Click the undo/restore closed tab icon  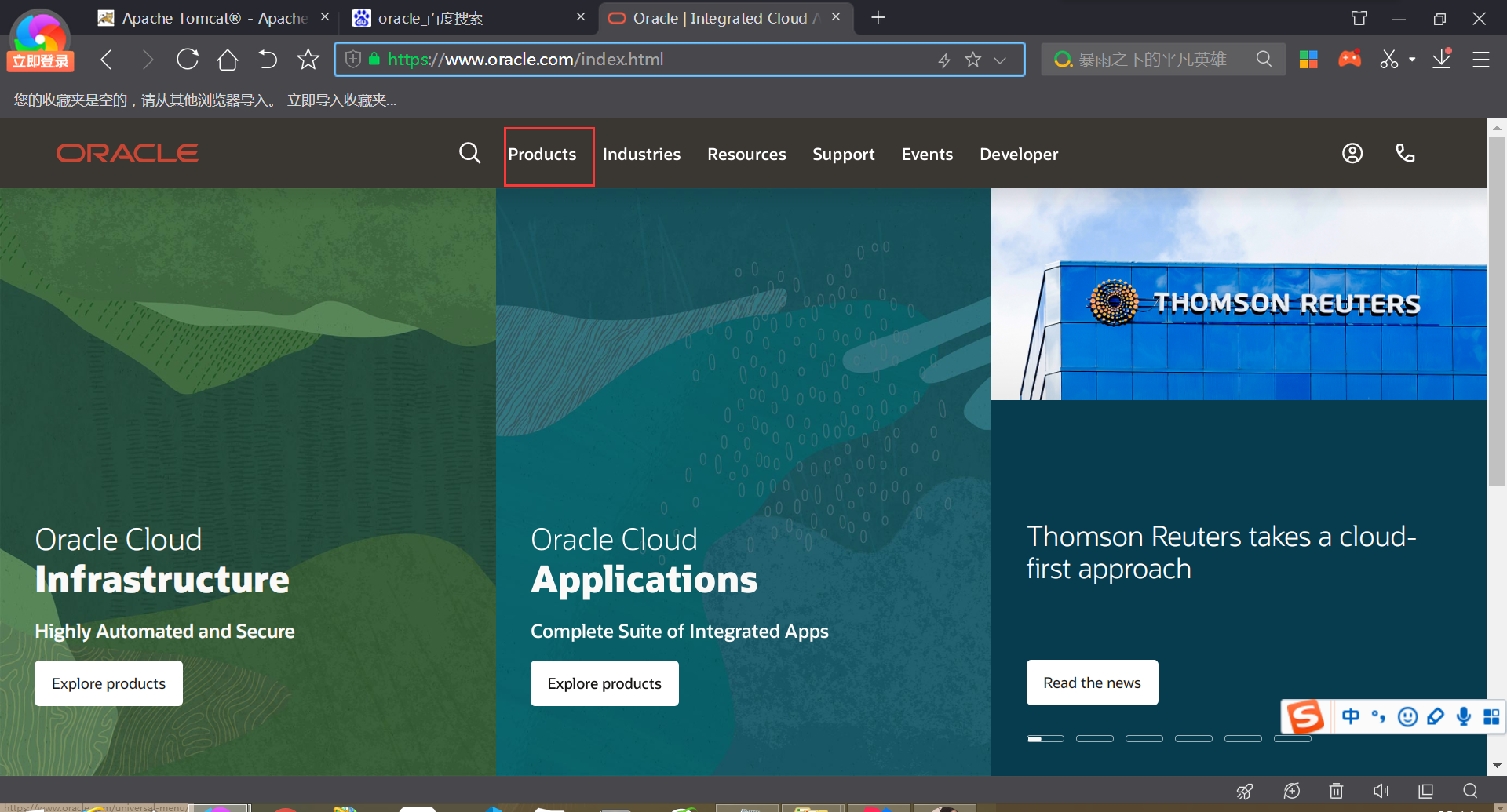(x=268, y=60)
